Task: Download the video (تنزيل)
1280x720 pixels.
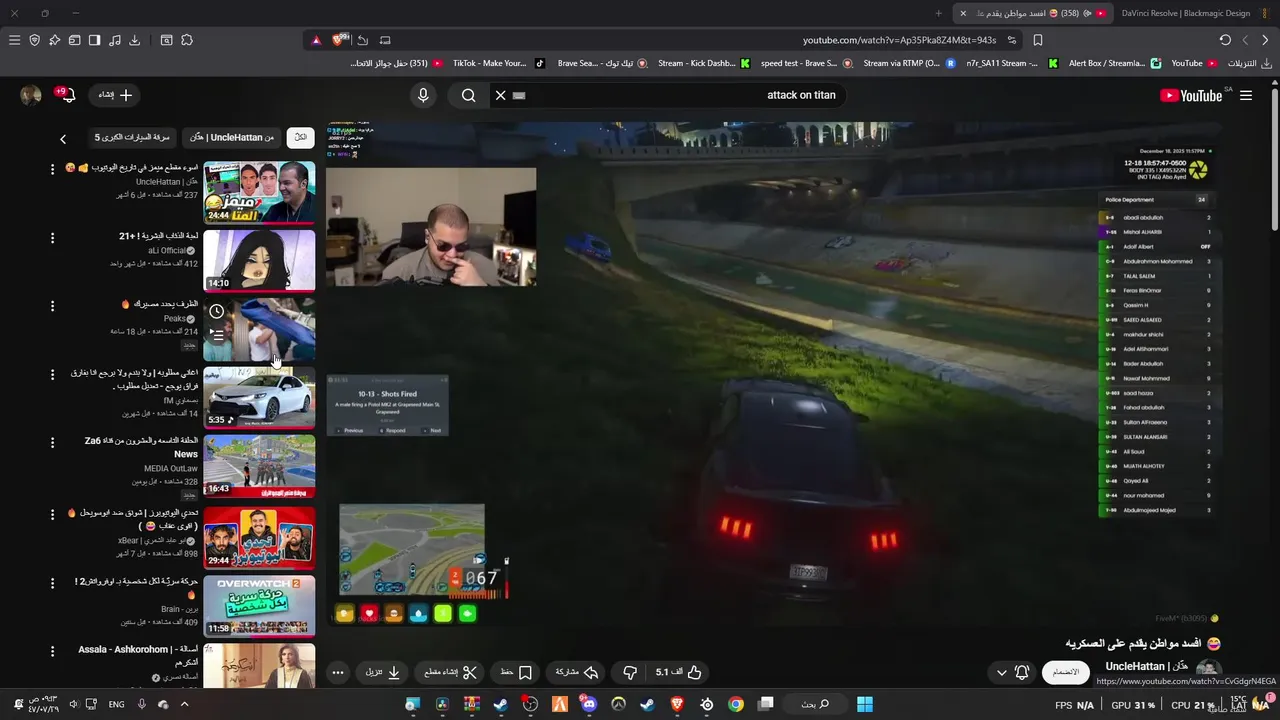Action: click(x=383, y=672)
